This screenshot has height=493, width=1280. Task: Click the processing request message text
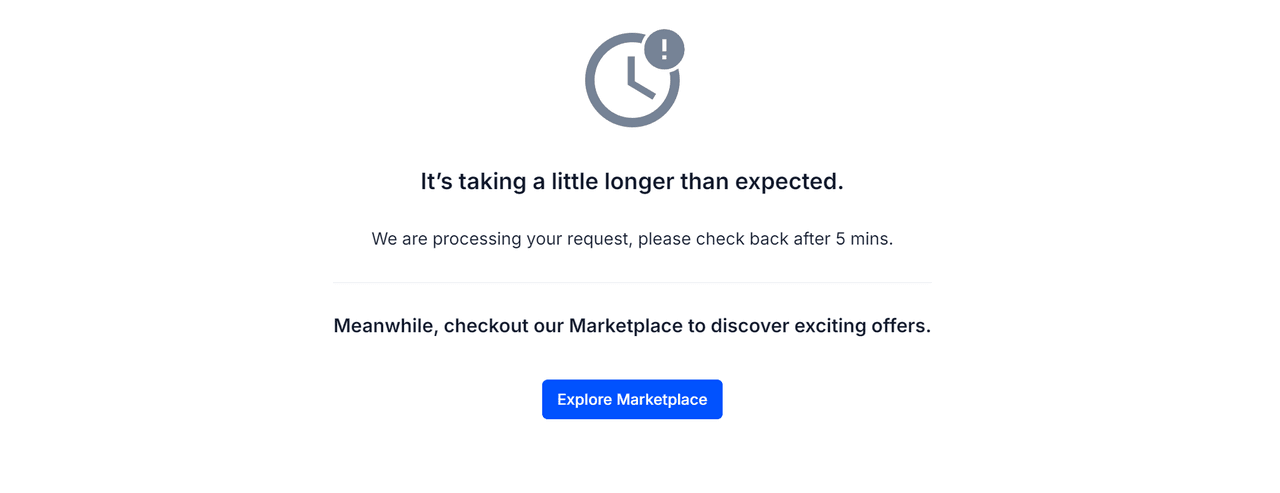(632, 239)
